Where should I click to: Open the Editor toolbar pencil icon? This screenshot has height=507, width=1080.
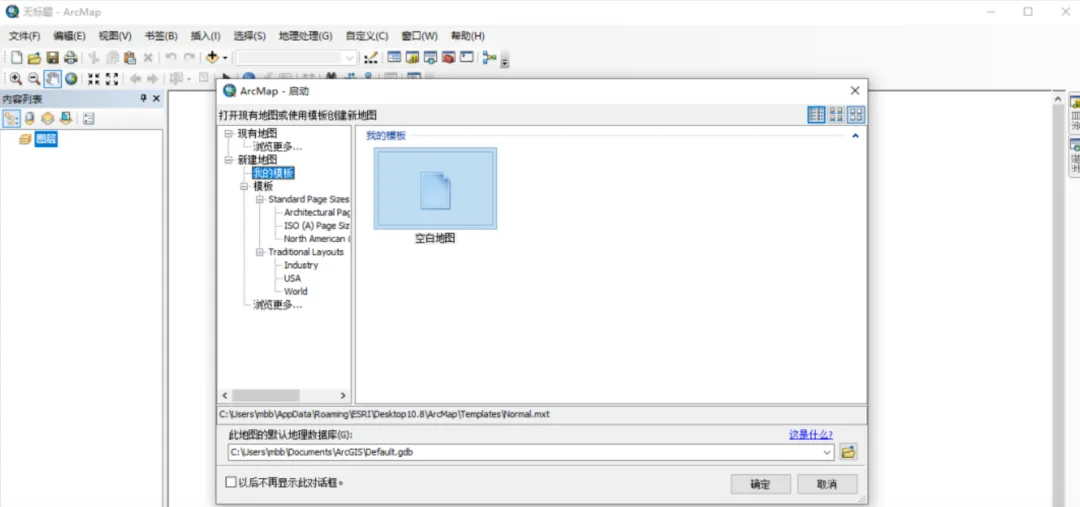click(371, 58)
